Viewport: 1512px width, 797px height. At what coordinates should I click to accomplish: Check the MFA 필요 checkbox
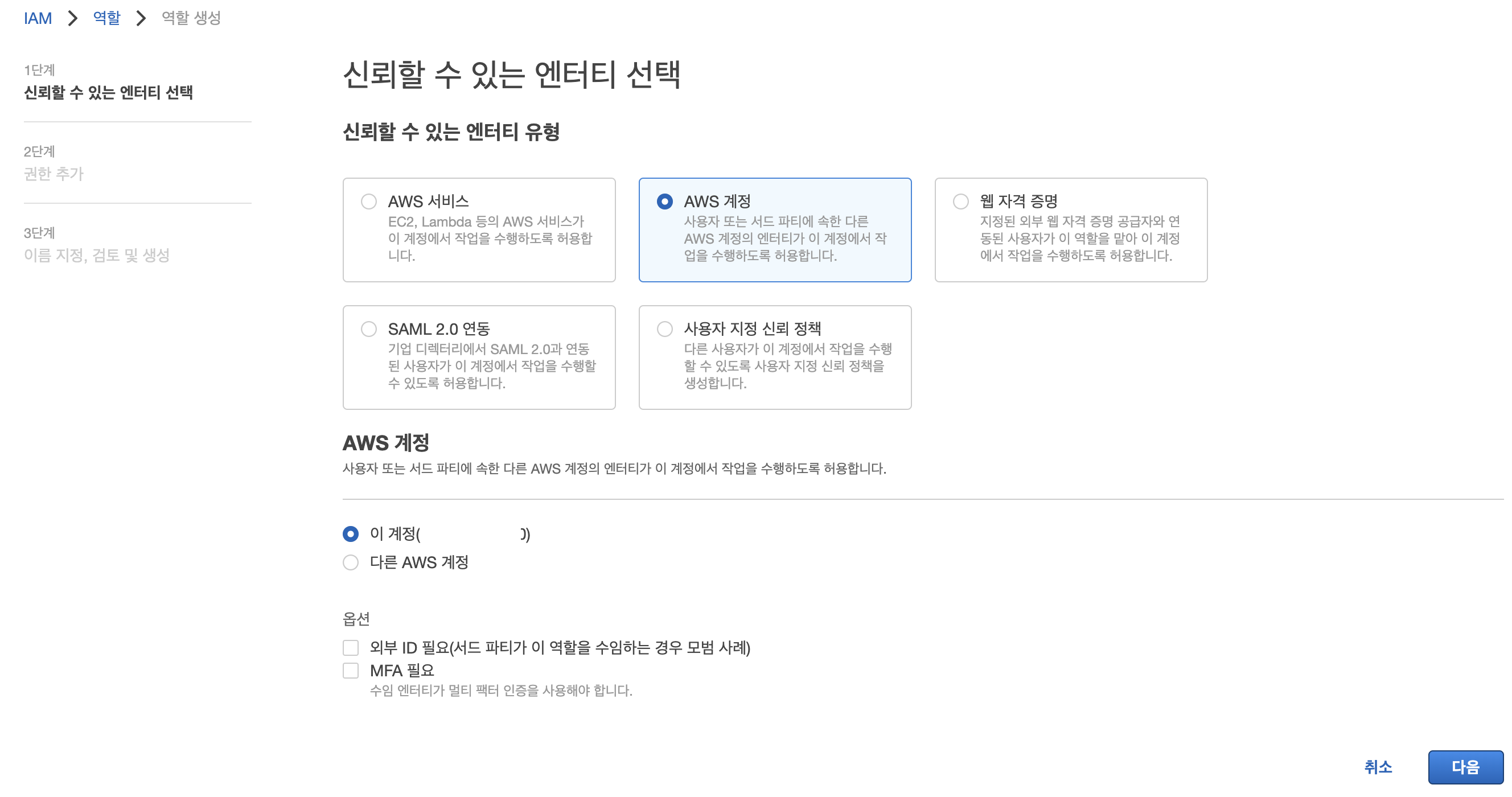click(351, 671)
